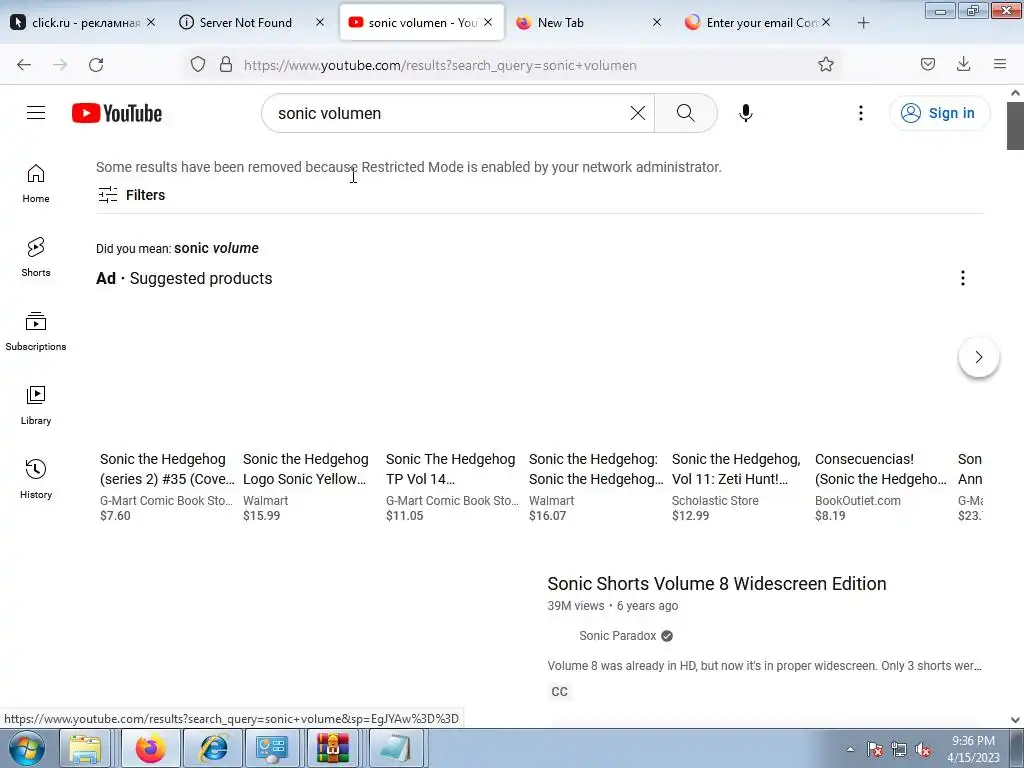Screen dimensions: 1024x768
Task: Reload the page with the refresh icon
Action: pyautogui.click(x=96, y=65)
